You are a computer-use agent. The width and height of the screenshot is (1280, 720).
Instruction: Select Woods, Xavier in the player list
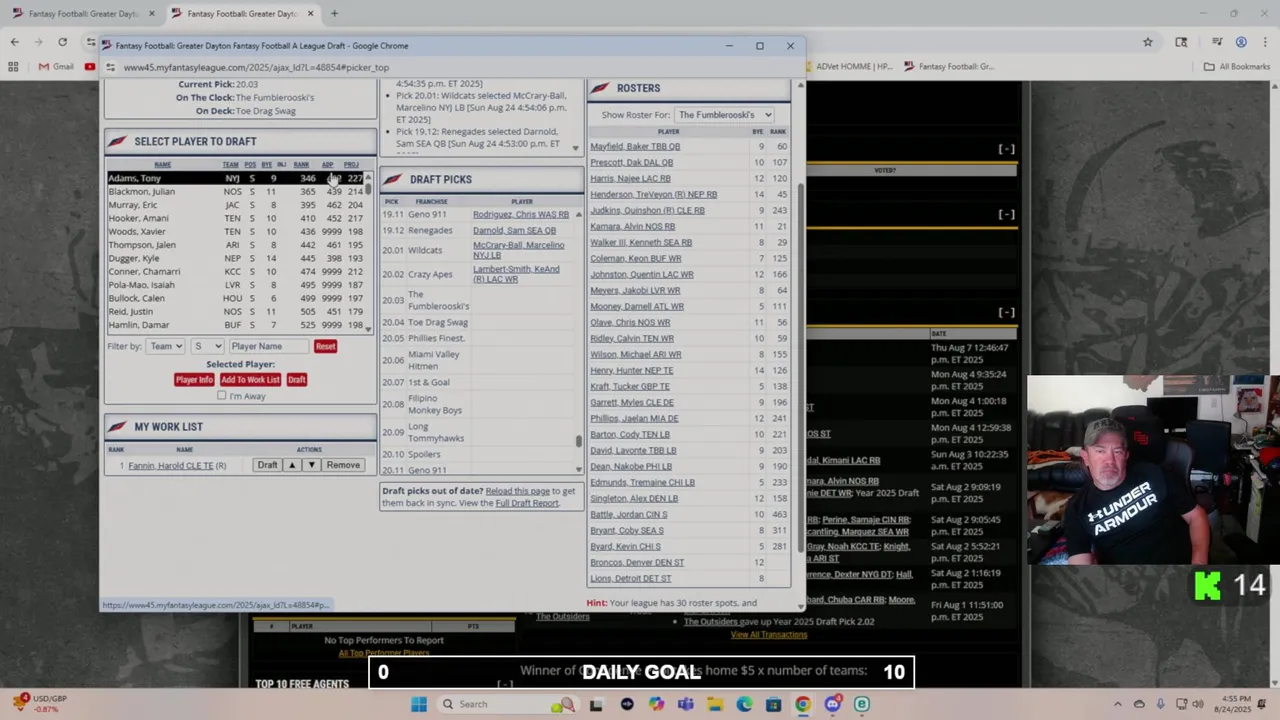click(x=237, y=231)
